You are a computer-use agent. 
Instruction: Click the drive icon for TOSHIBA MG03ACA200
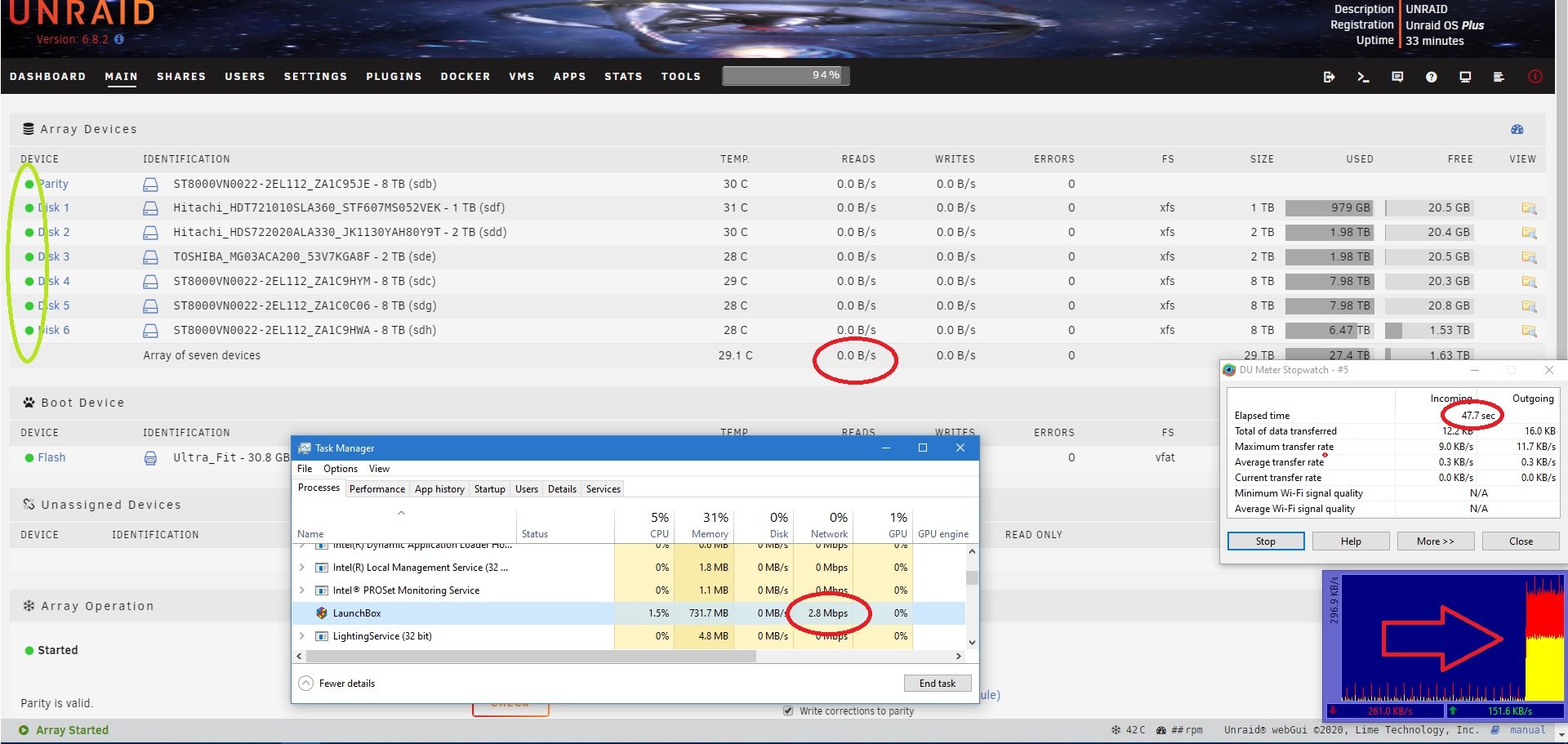[150, 257]
